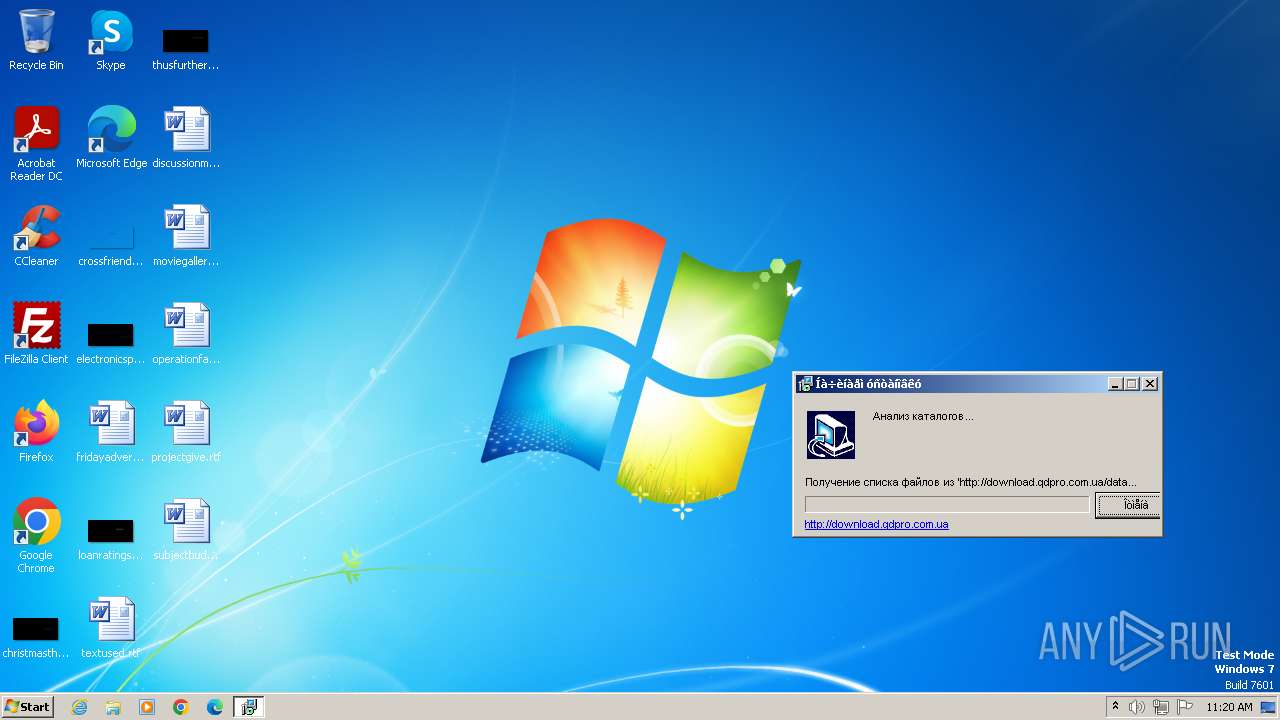Viewport: 1280px width, 720px height.
Task: Click the Show Desktop button
Action: (1269, 707)
